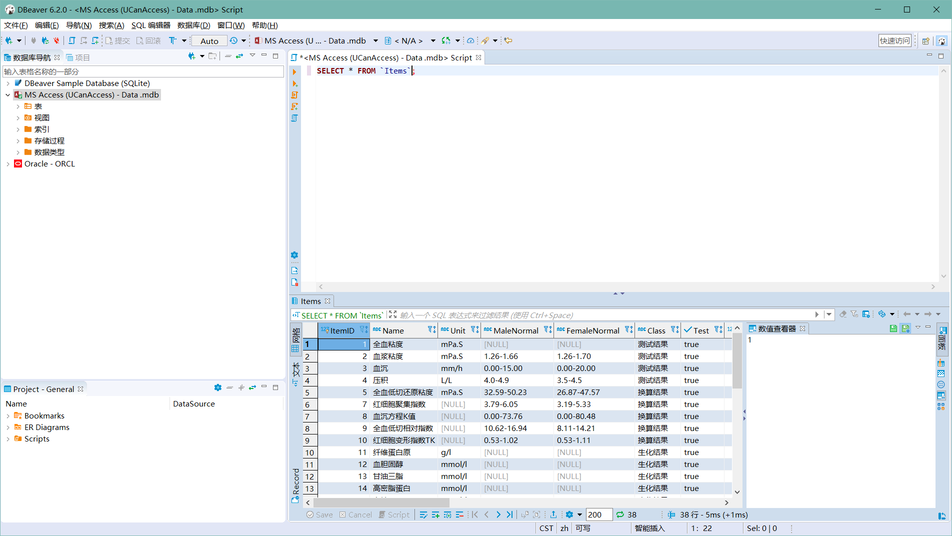The width and height of the screenshot is (952, 536).
Task: Click Add row icon in results toolbar
Action: (435, 515)
